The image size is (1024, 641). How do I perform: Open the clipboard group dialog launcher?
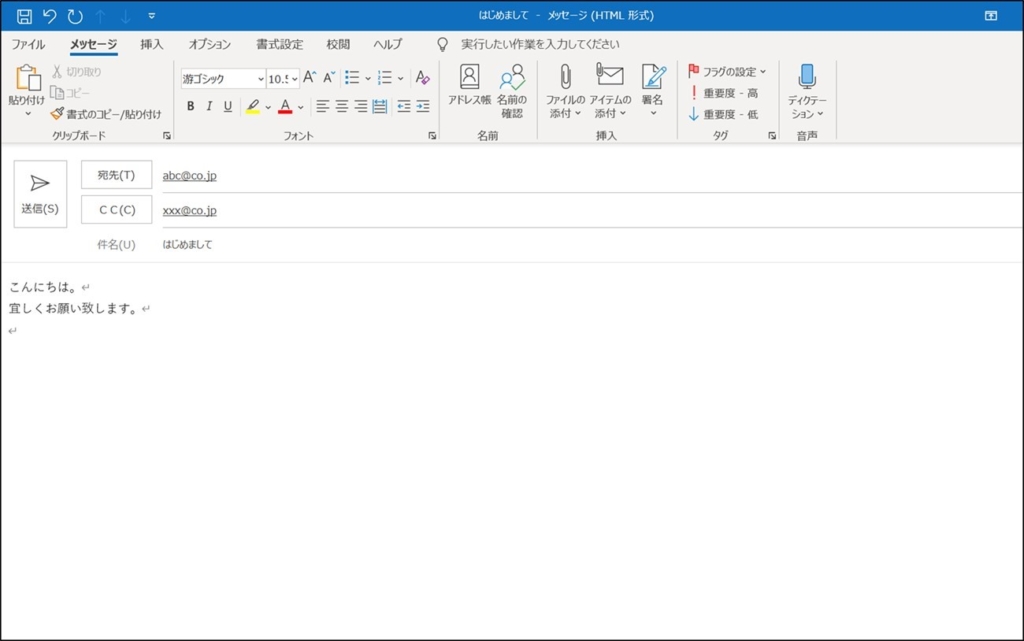pos(167,136)
